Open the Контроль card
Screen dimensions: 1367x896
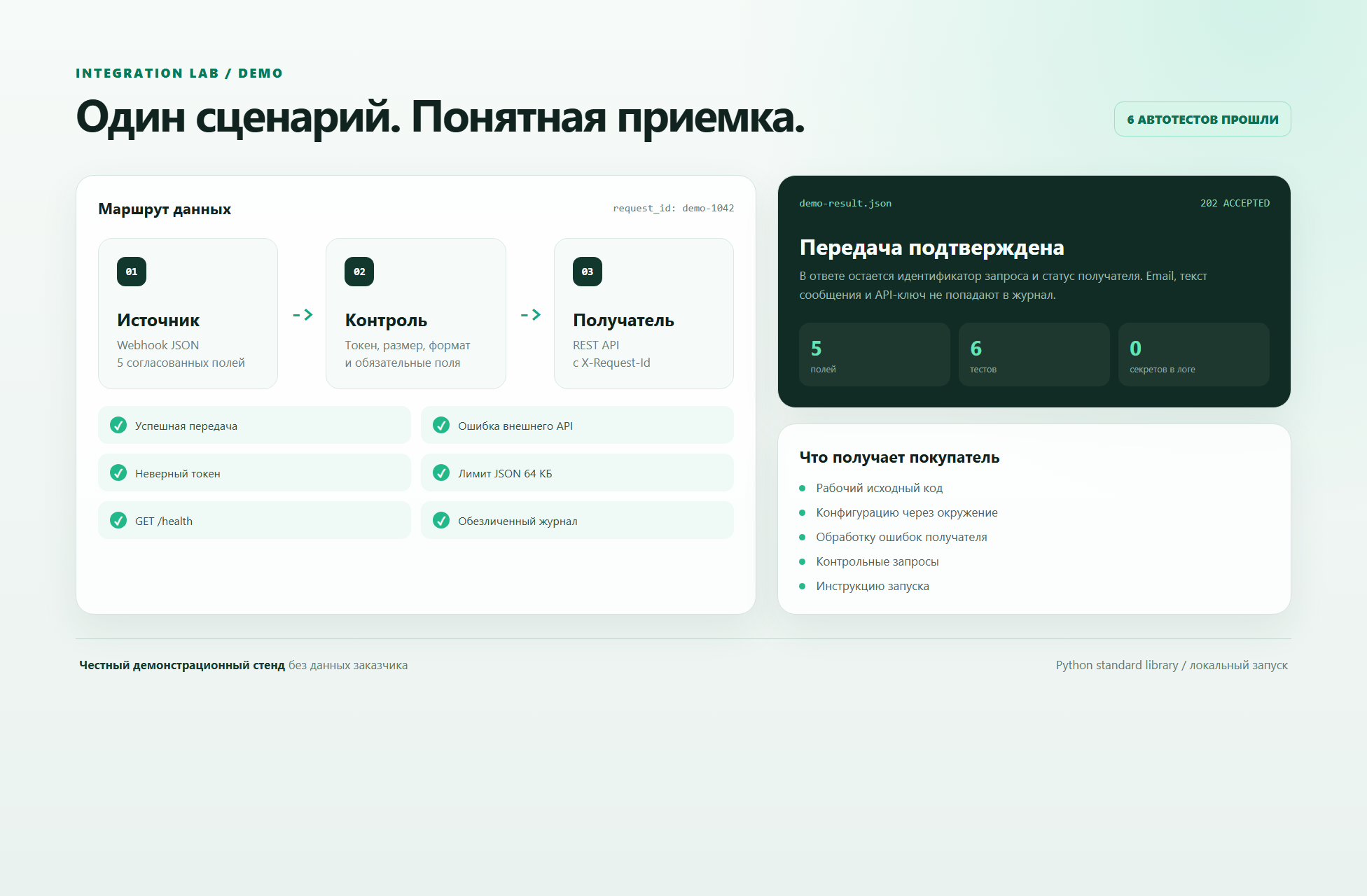click(416, 314)
